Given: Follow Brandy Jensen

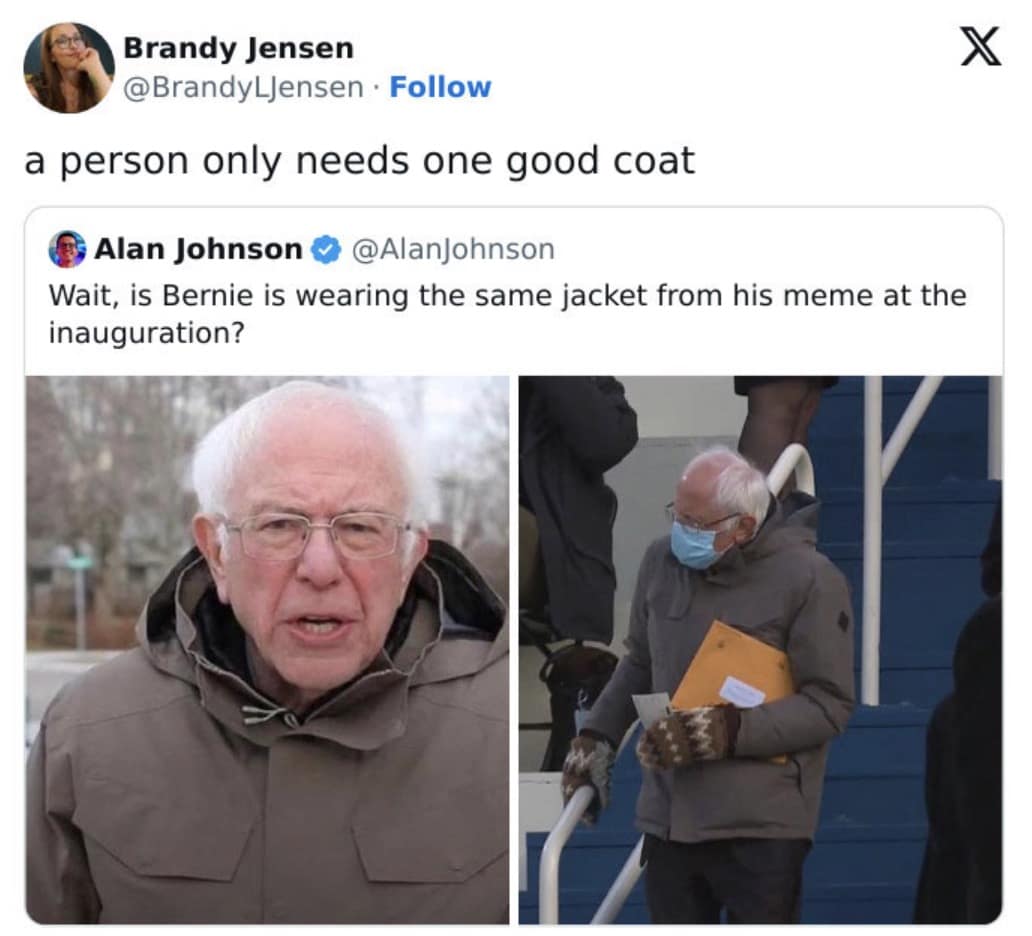Looking at the screenshot, I should pyautogui.click(x=440, y=87).
